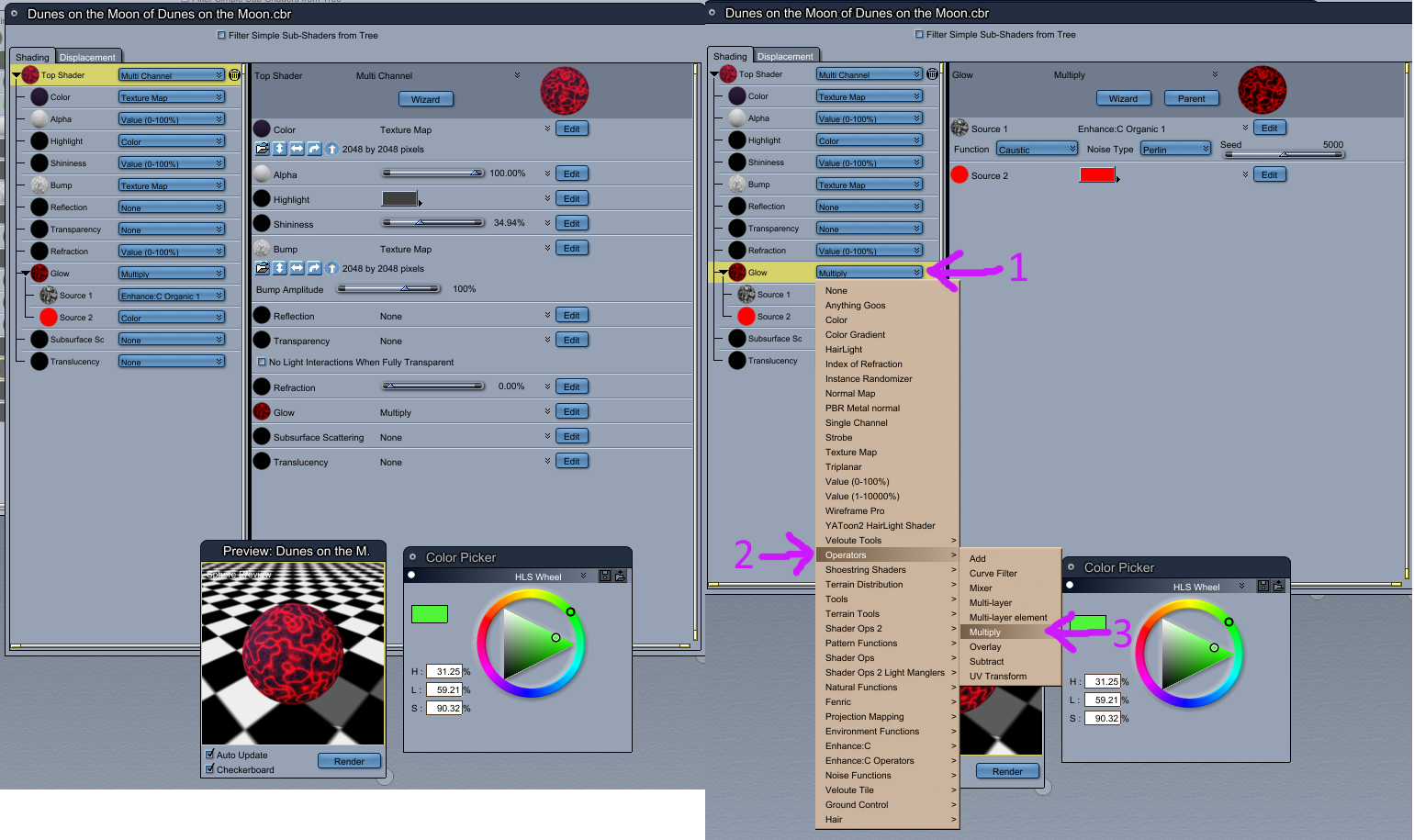Choose Operators in shader menu

pos(887,555)
